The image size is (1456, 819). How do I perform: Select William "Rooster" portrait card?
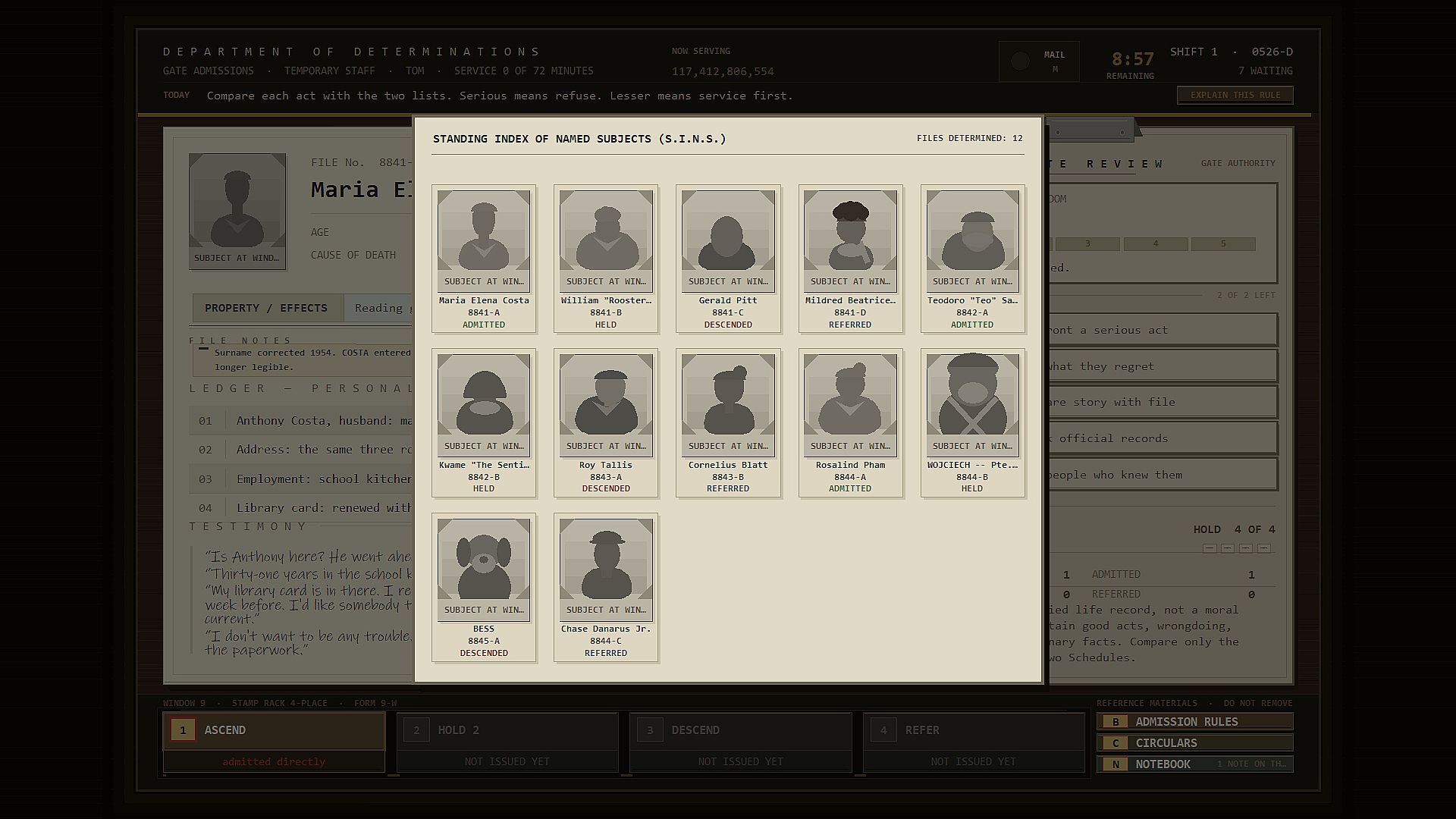[606, 240]
